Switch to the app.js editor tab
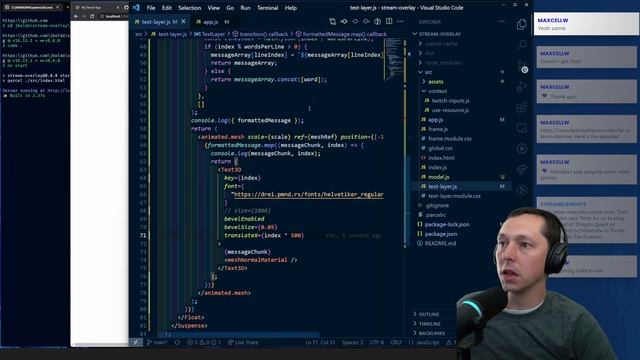The image size is (640, 360). [x=212, y=22]
